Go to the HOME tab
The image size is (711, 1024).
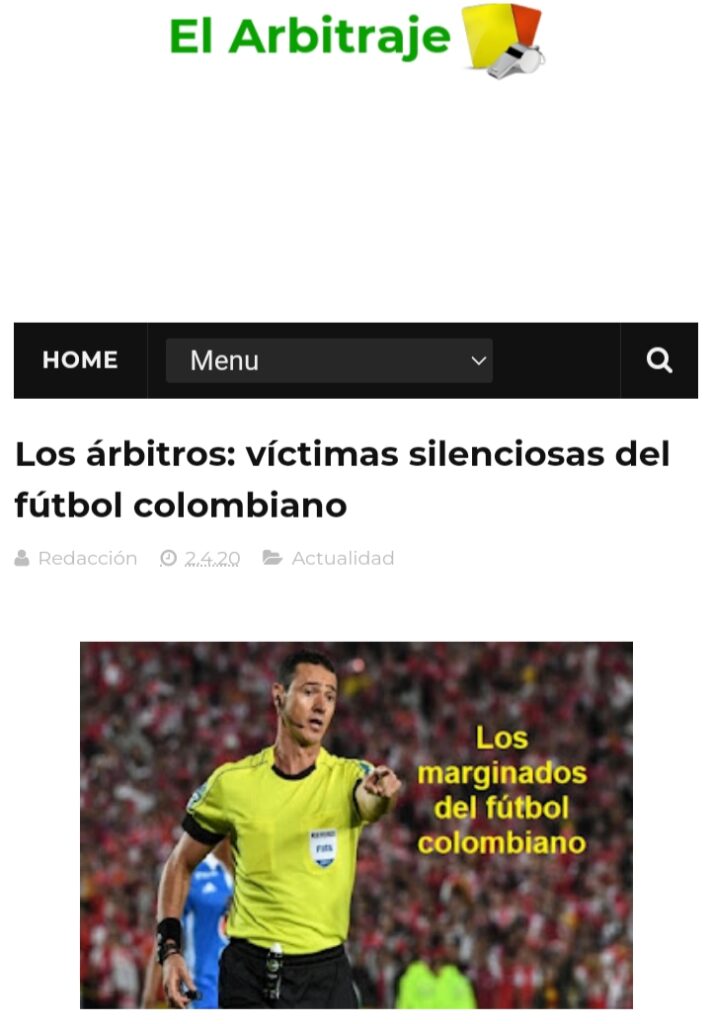[x=80, y=360]
